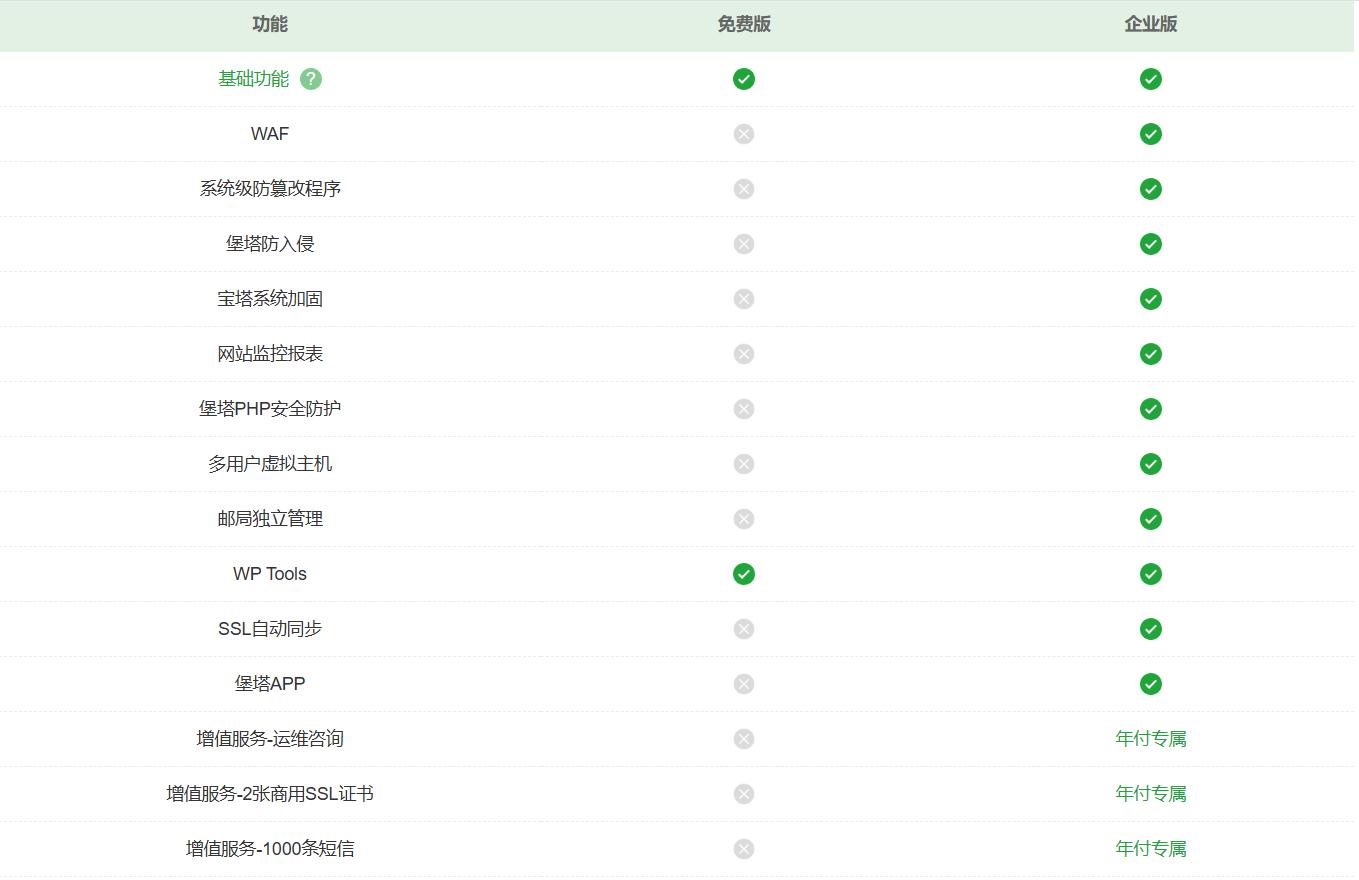Select the 免费版 column header
The image size is (1359, 880).
click(743, 25)
